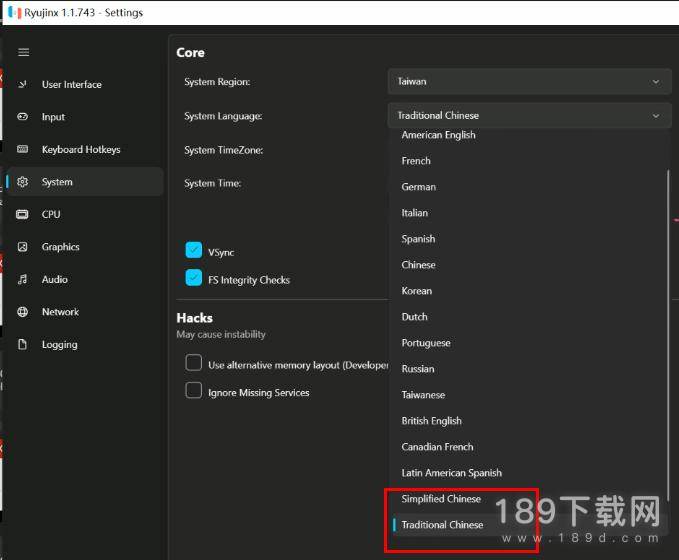Choose Latin American Spanish language option
This screenshot has width=679, height=560.
[x=527, y=473]
